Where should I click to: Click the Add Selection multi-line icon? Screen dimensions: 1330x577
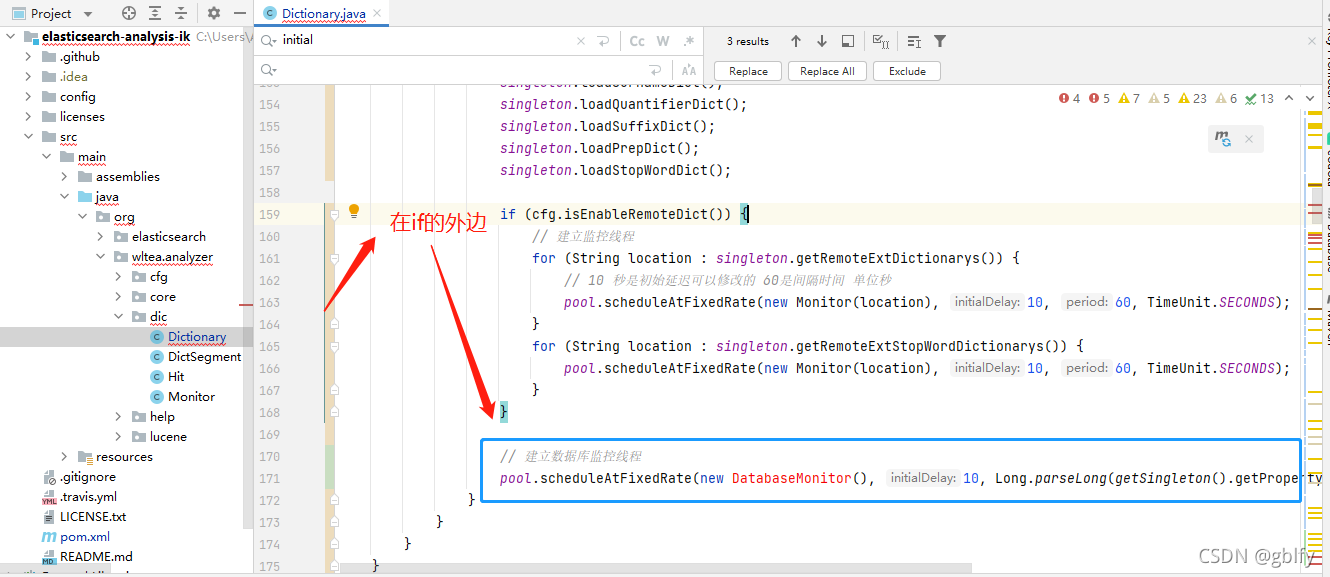point(914,41)
